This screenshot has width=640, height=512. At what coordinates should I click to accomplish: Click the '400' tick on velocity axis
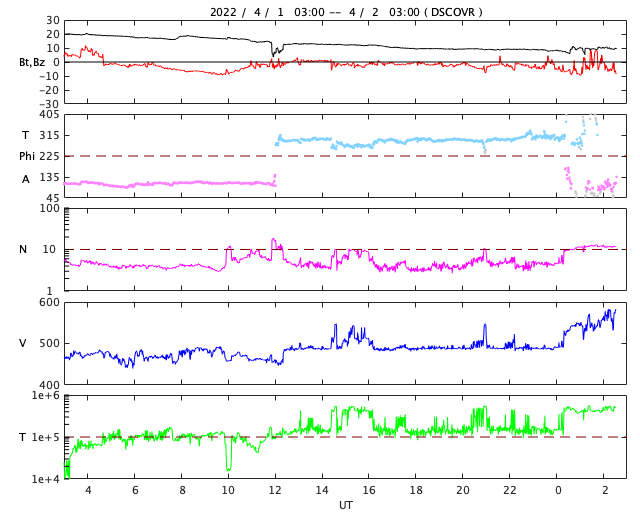(x=49, y=385)
